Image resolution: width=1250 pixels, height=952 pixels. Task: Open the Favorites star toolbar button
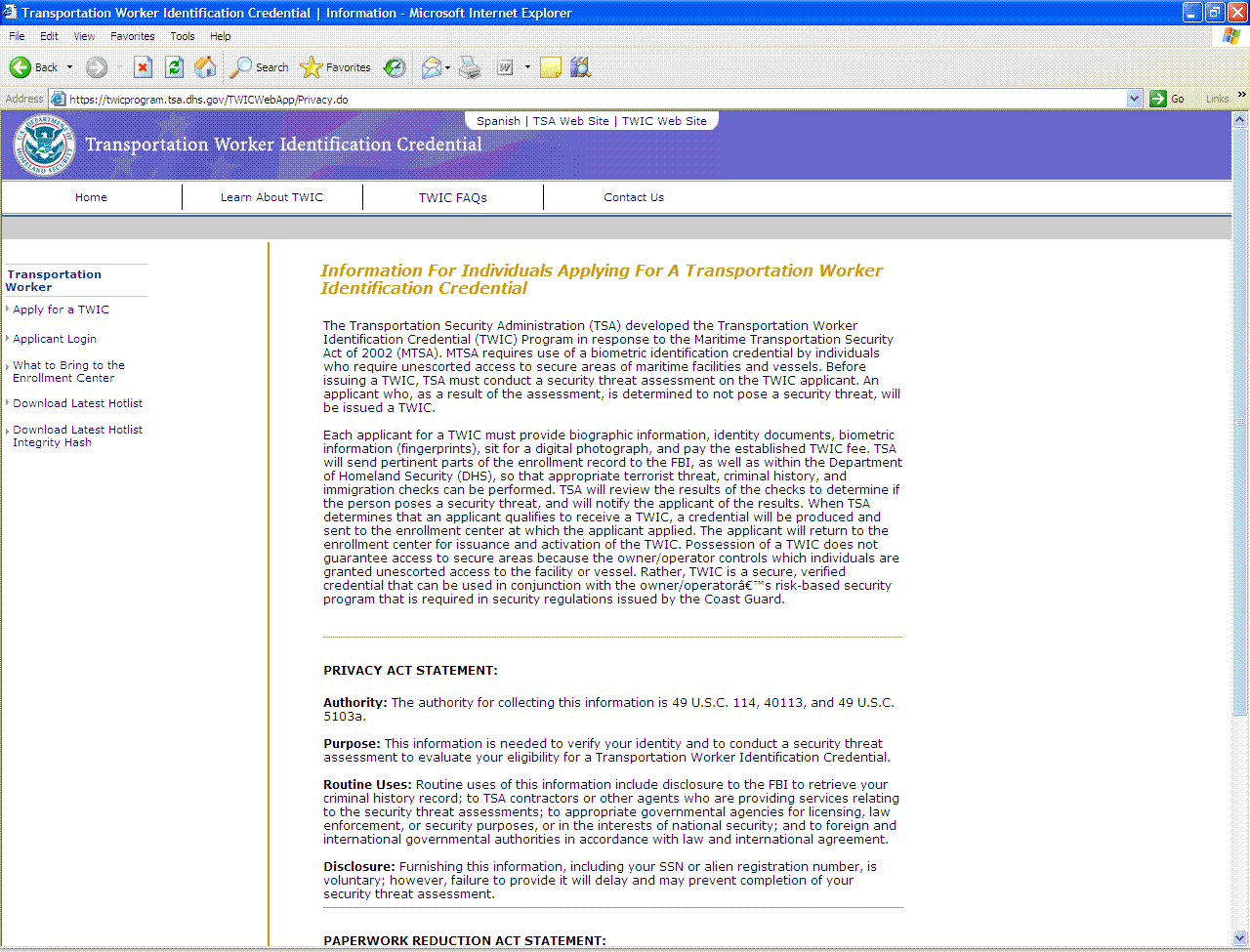tap(335, 67)
